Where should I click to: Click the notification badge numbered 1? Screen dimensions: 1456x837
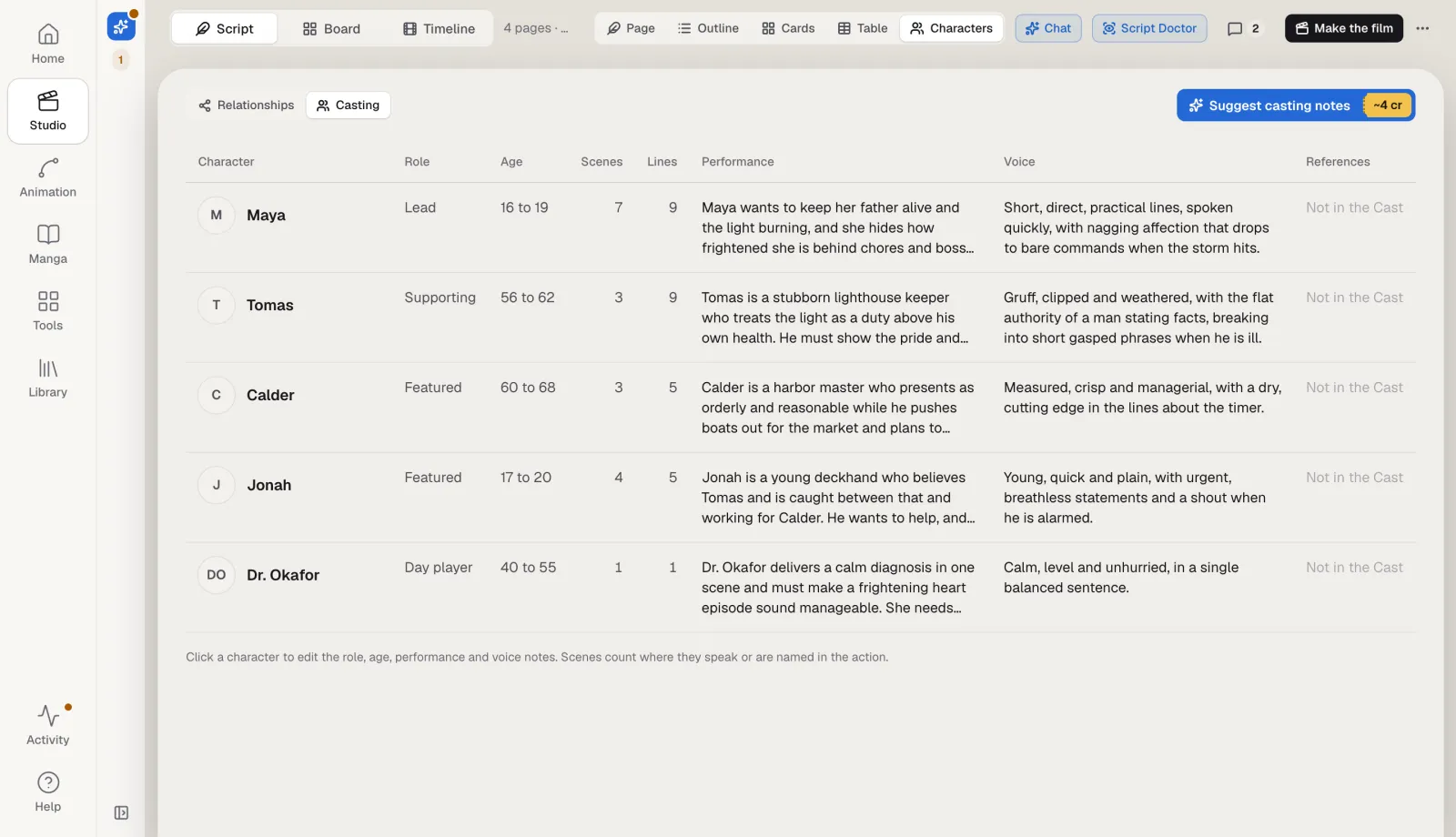pos(120,60)
